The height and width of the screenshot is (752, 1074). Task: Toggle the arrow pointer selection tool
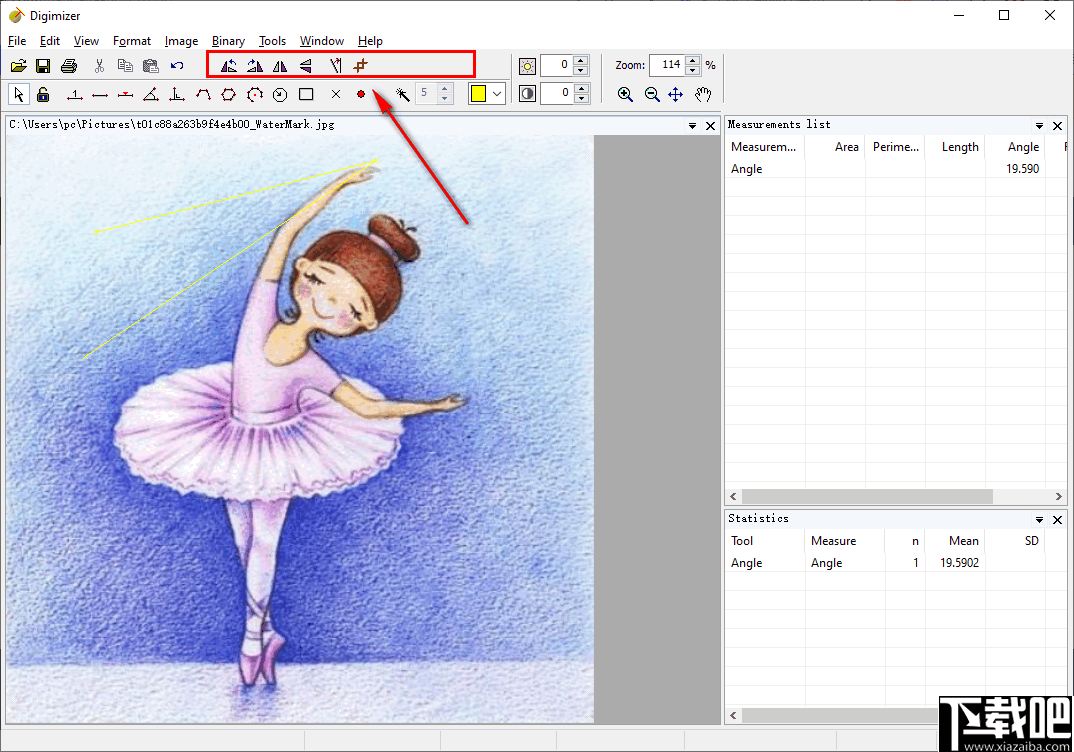(18, 94)
